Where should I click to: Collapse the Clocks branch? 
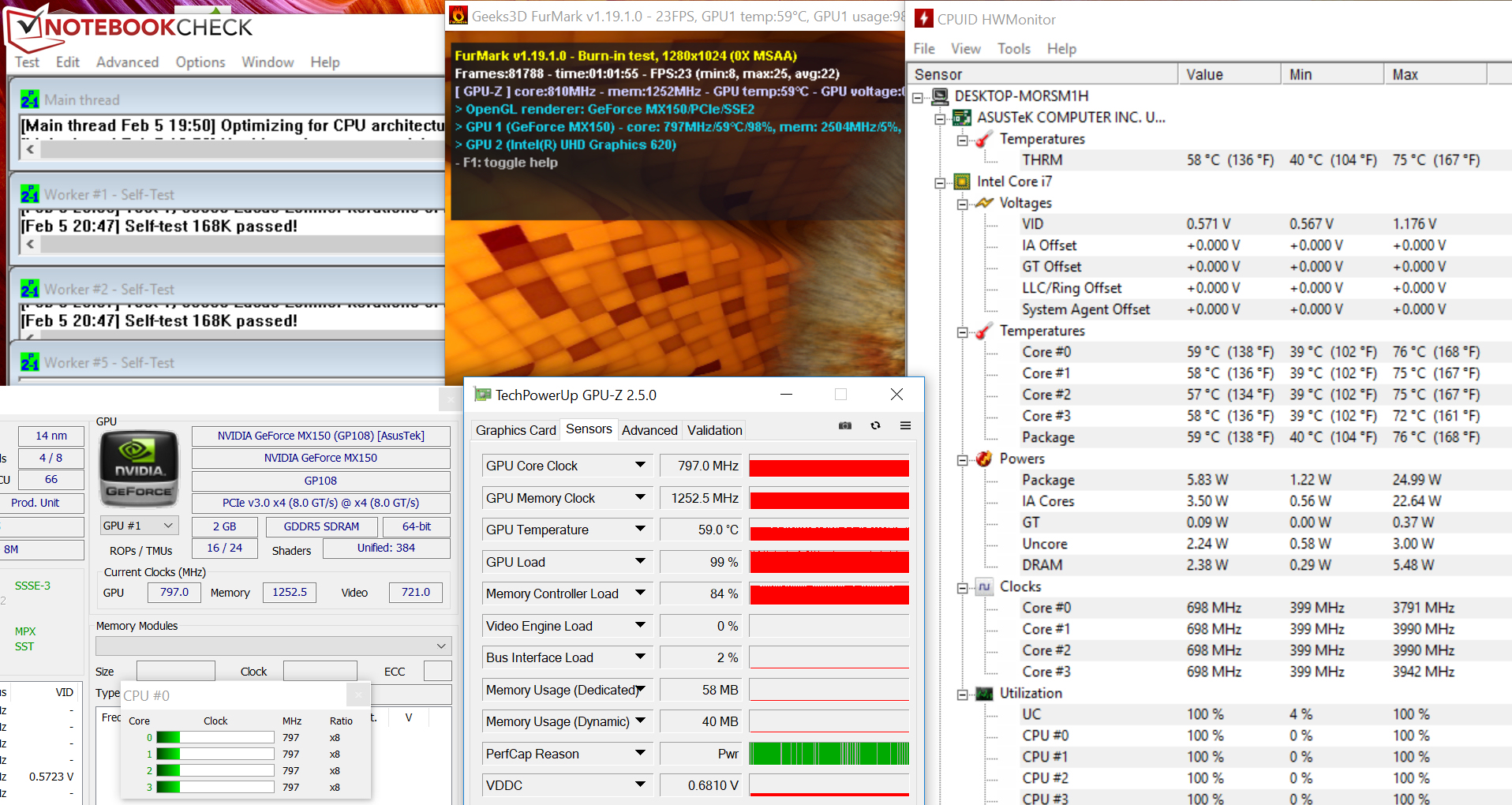(962, 587)
